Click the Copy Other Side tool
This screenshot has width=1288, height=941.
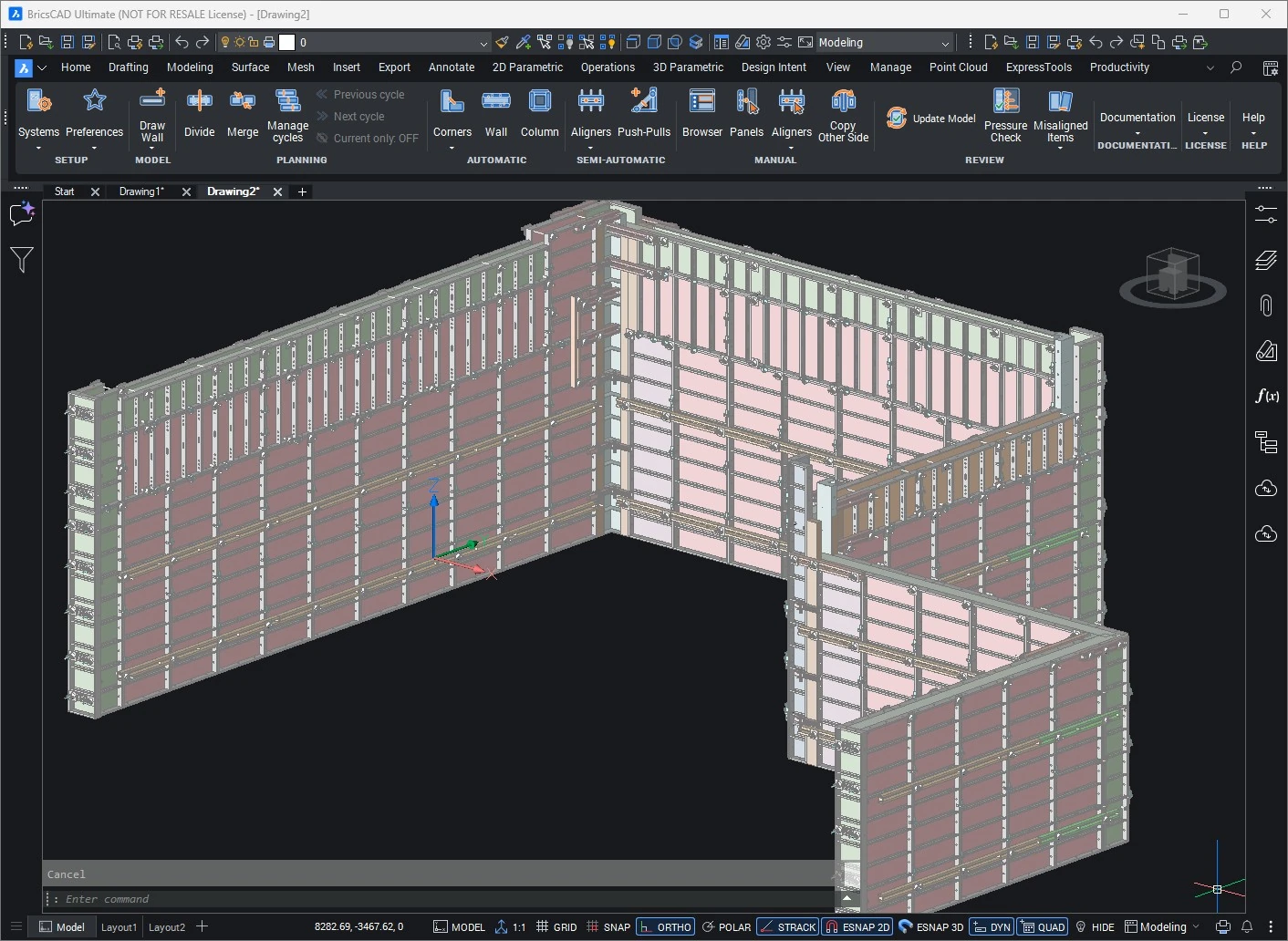coord(843,115)
